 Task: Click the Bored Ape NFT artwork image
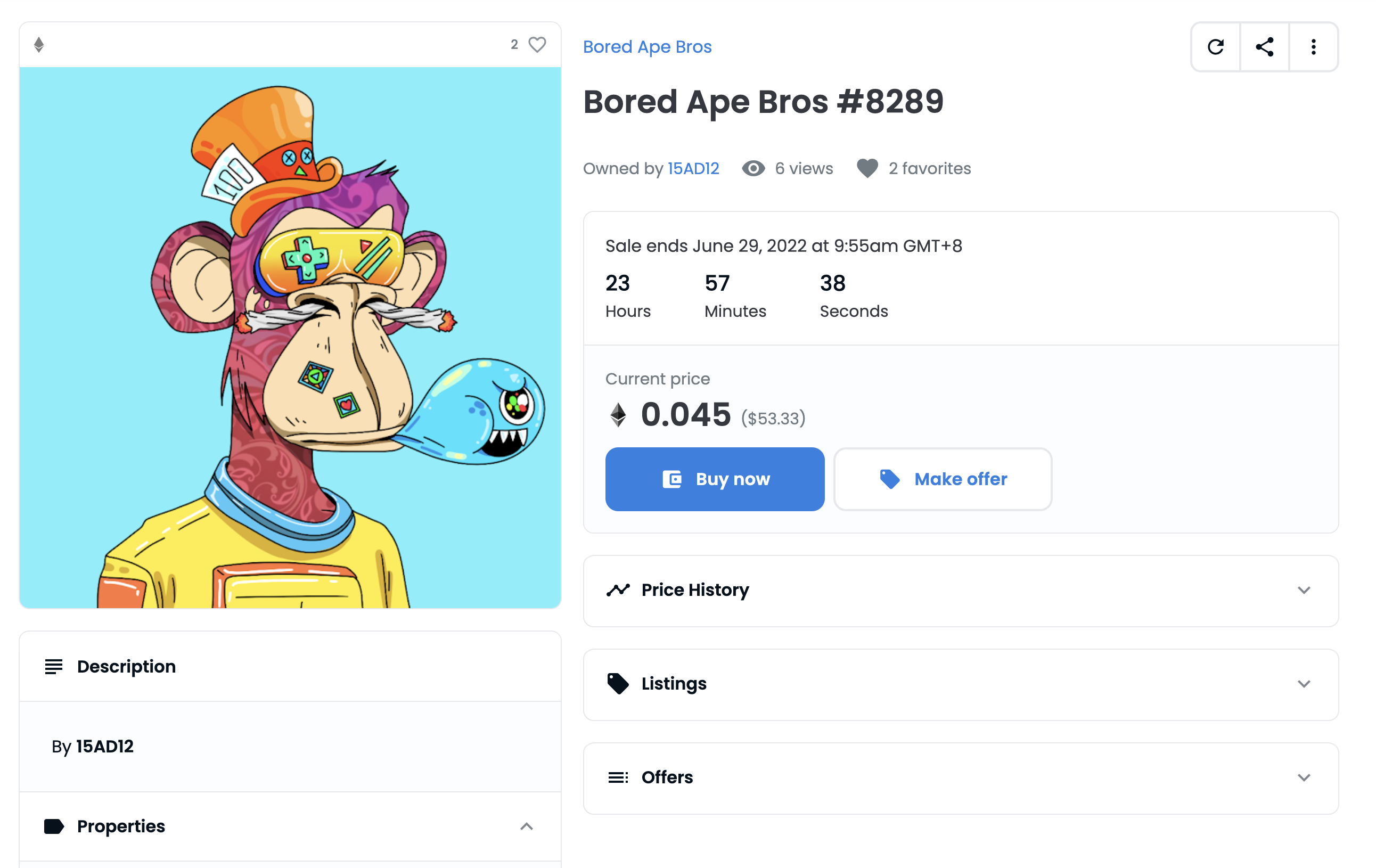(290, 337)
